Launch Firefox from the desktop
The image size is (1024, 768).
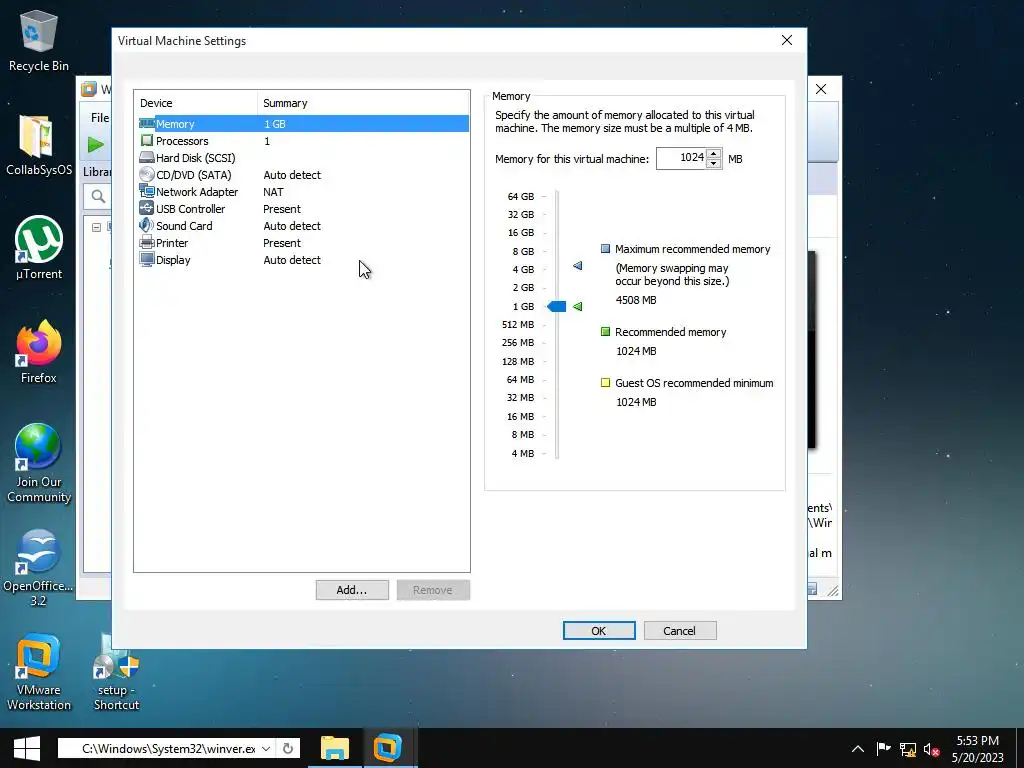coord(39,353)
